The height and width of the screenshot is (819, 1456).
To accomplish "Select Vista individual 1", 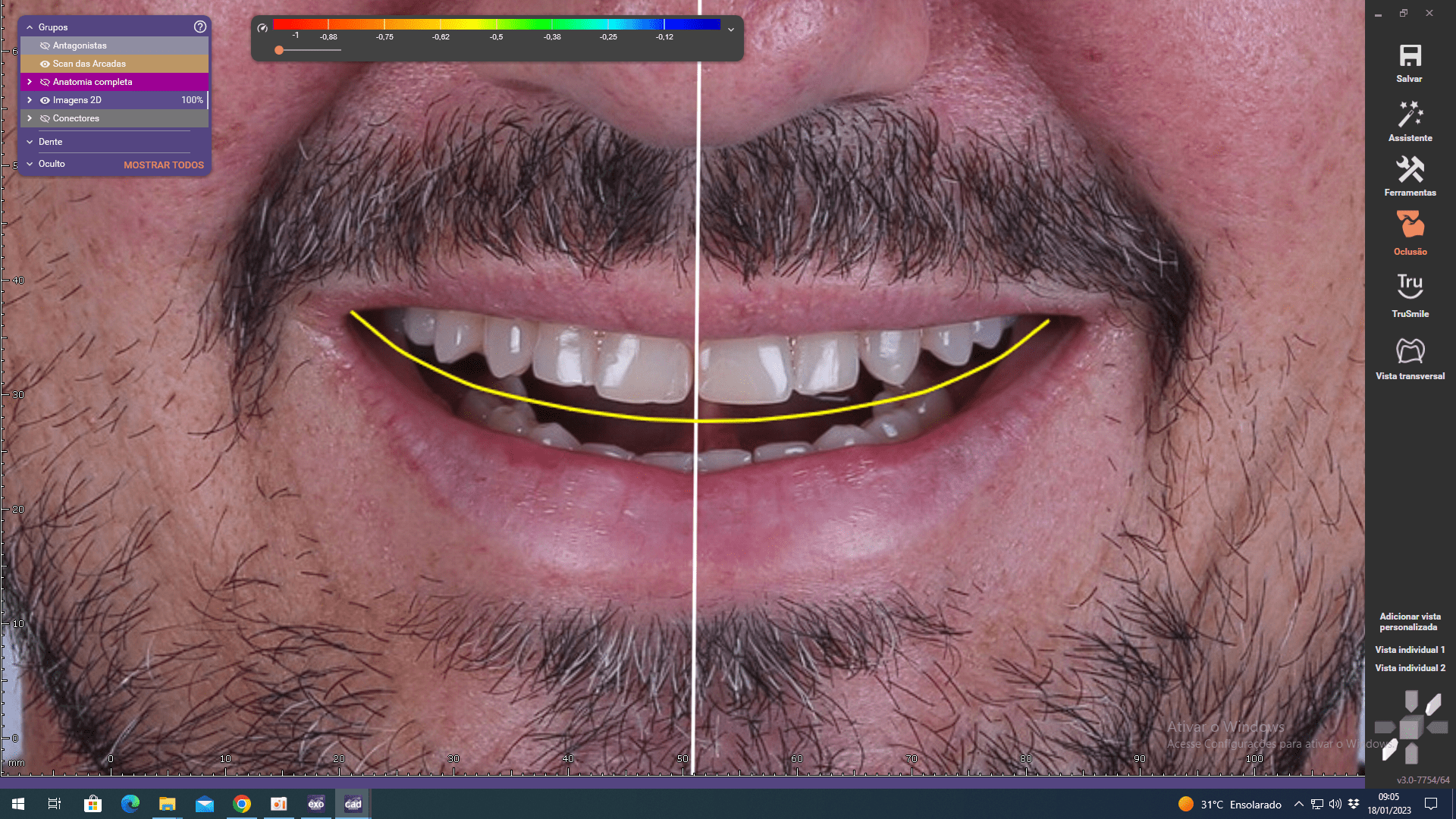I will [1410, 650].
